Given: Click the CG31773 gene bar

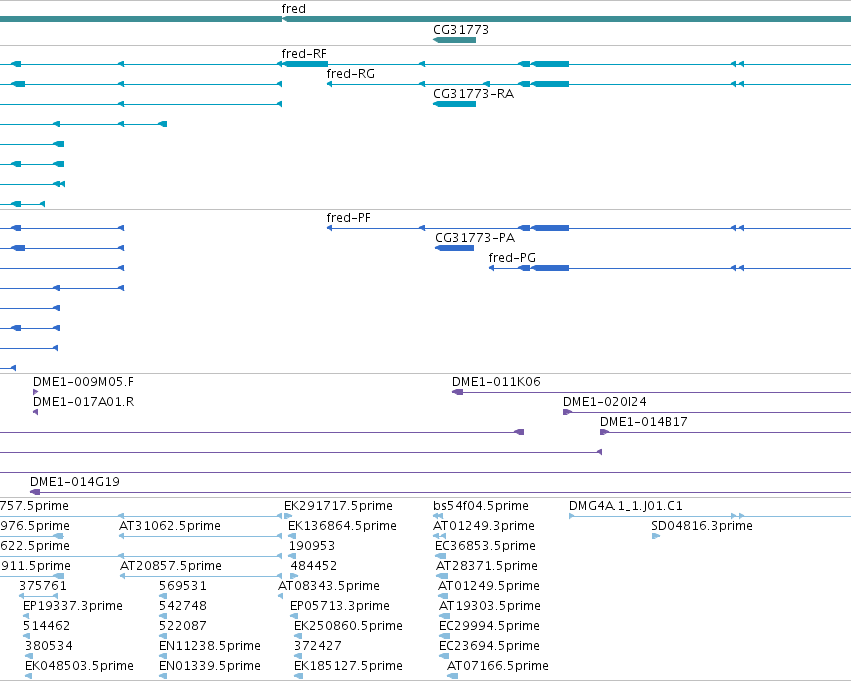Looking at the screenshot, I should [454, 40].
